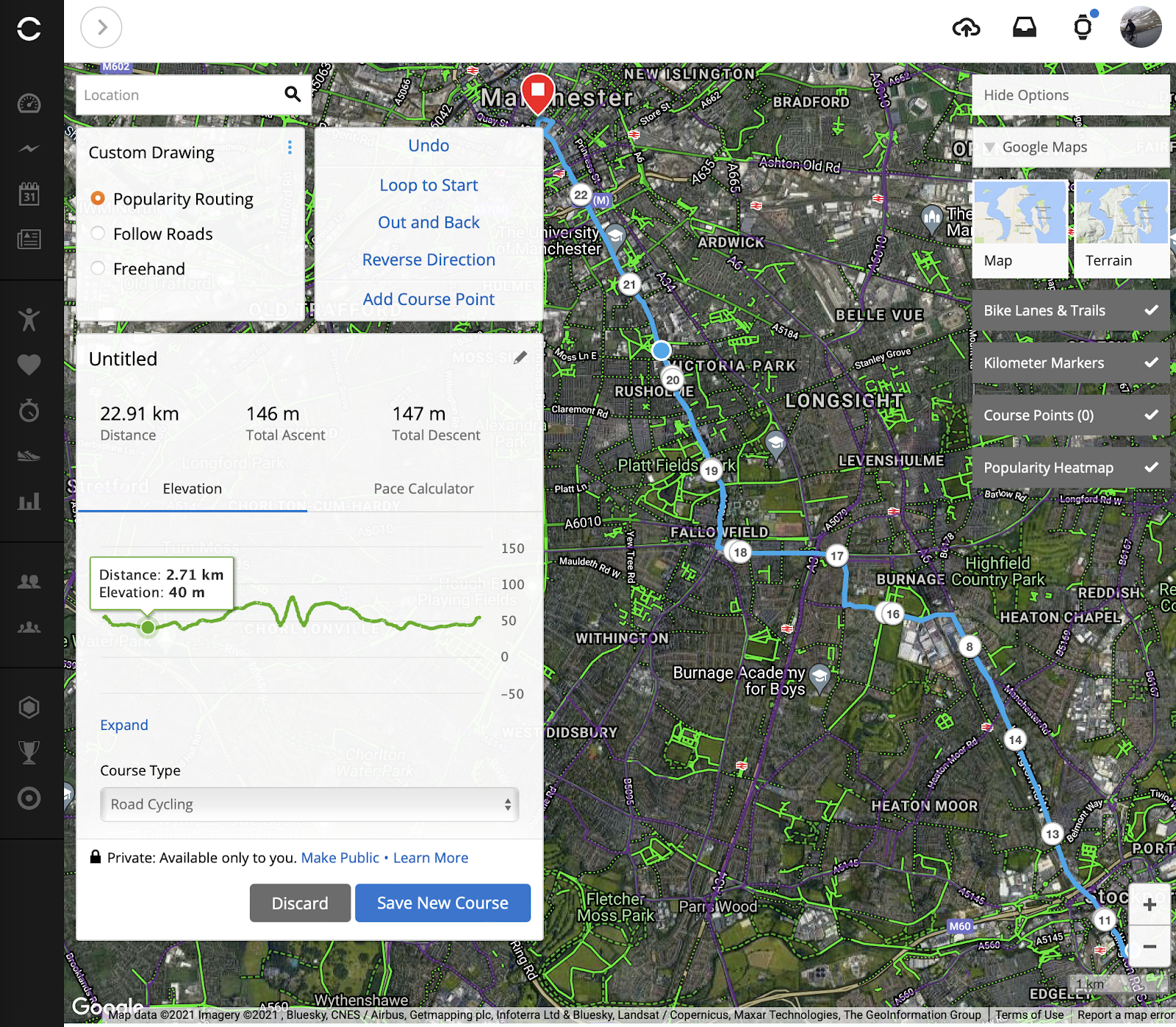
Task: Toggle Popularity Heatmap overlay
Action: (x=1071, y=468)
